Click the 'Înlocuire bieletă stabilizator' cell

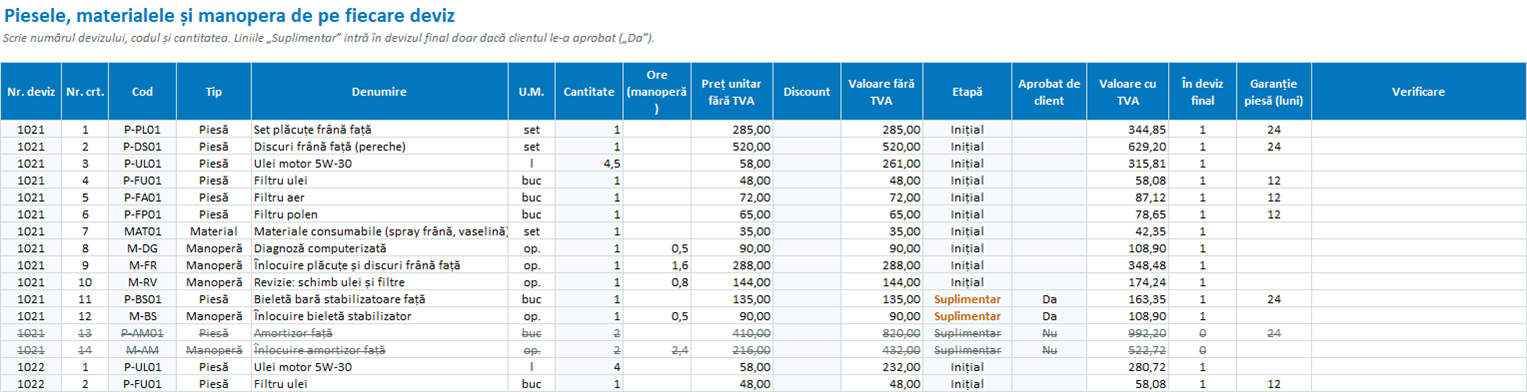pyautogui.click(x=379, y=316)
